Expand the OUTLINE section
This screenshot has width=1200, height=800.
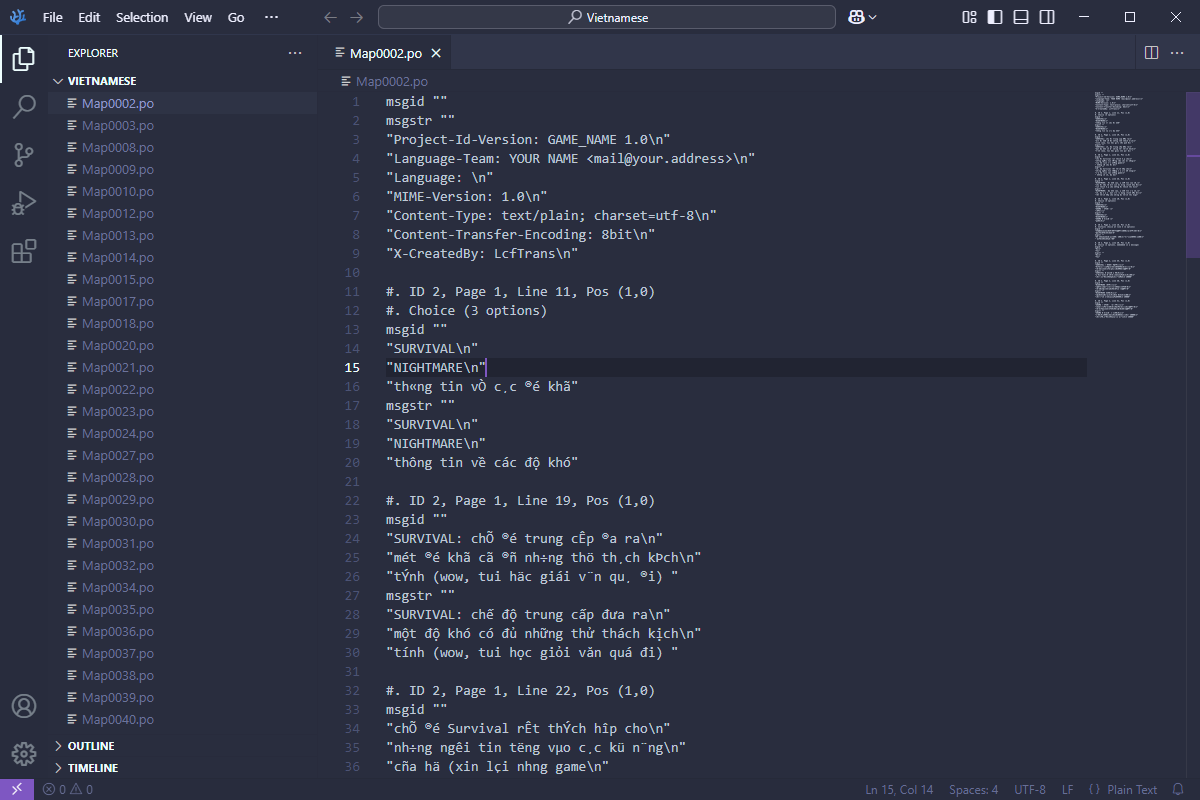pyautogui.click(x=90, y=746)
